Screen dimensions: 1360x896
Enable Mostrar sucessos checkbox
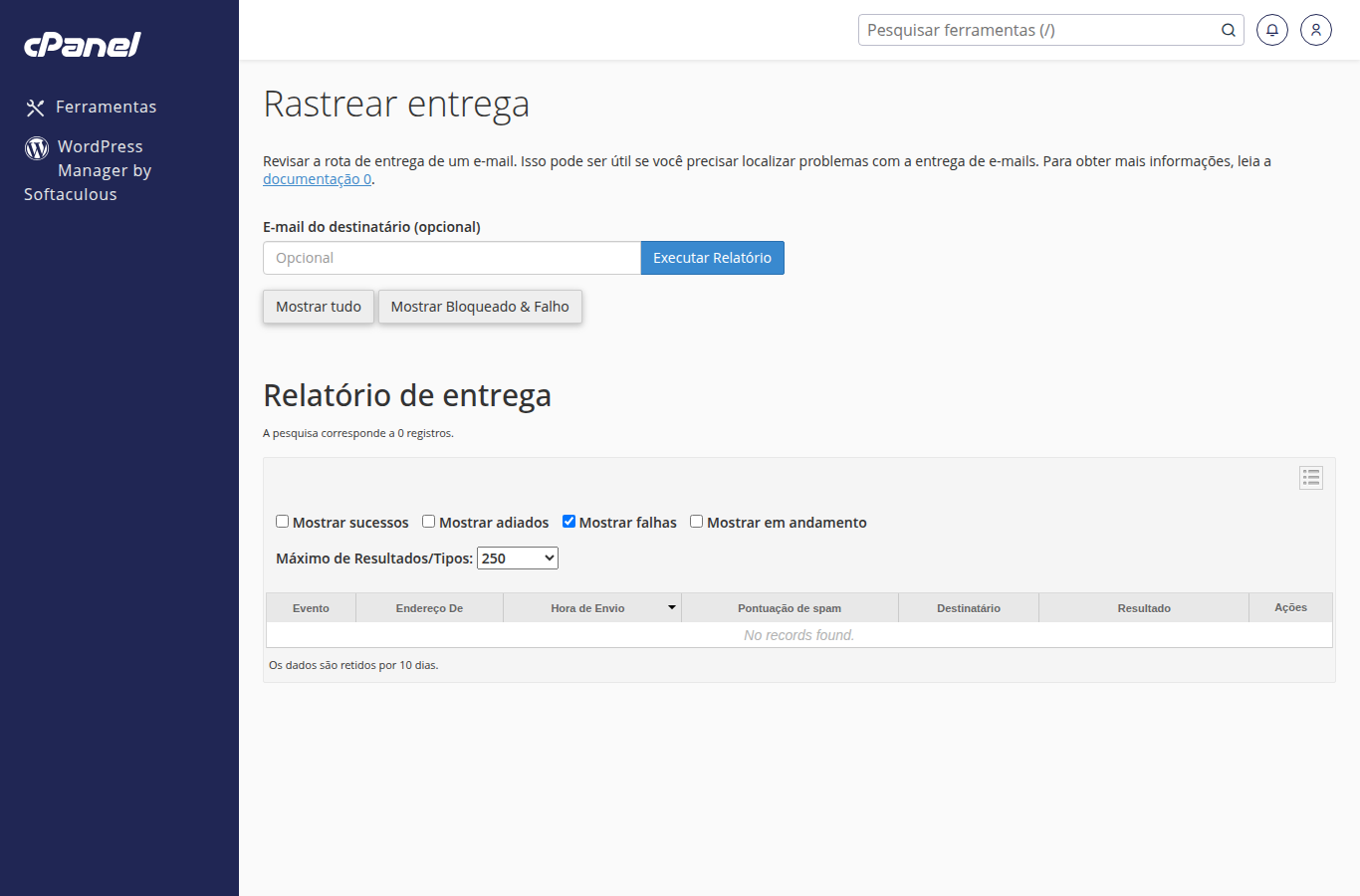click(283, 522)
